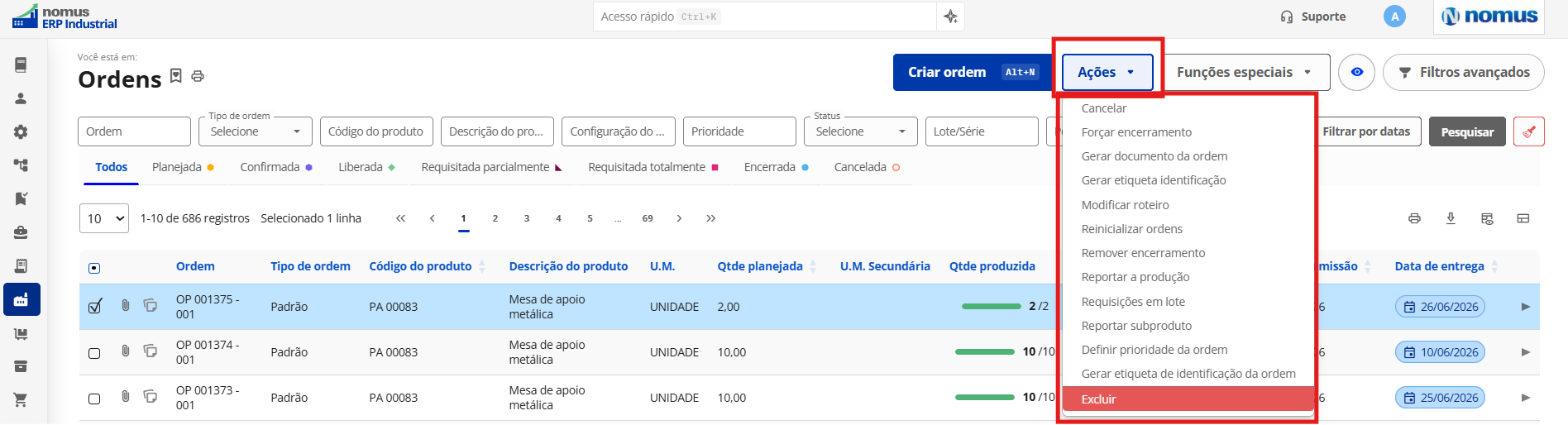1568x425 pixels.
Task: Open the rows per page selector
Action: pyautogui.click(x=104, y=218)
